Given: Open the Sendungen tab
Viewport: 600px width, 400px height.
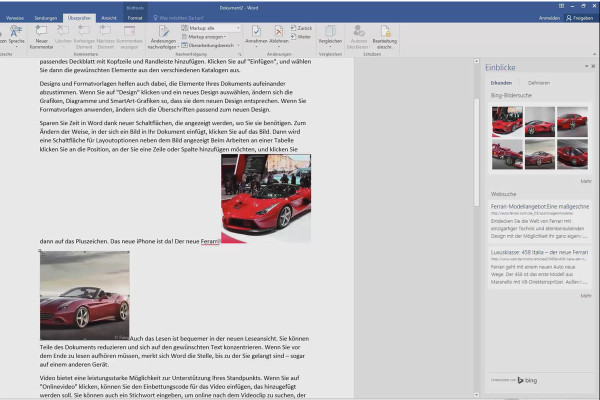Looking at the screenshot, I should pos(46,18).
